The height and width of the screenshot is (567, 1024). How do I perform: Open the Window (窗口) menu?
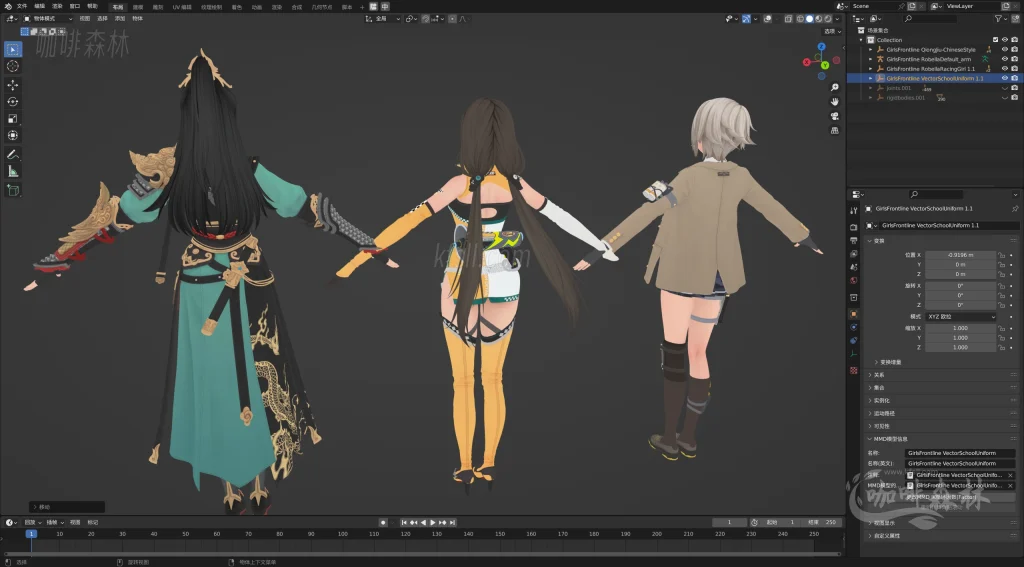[75, 6]
